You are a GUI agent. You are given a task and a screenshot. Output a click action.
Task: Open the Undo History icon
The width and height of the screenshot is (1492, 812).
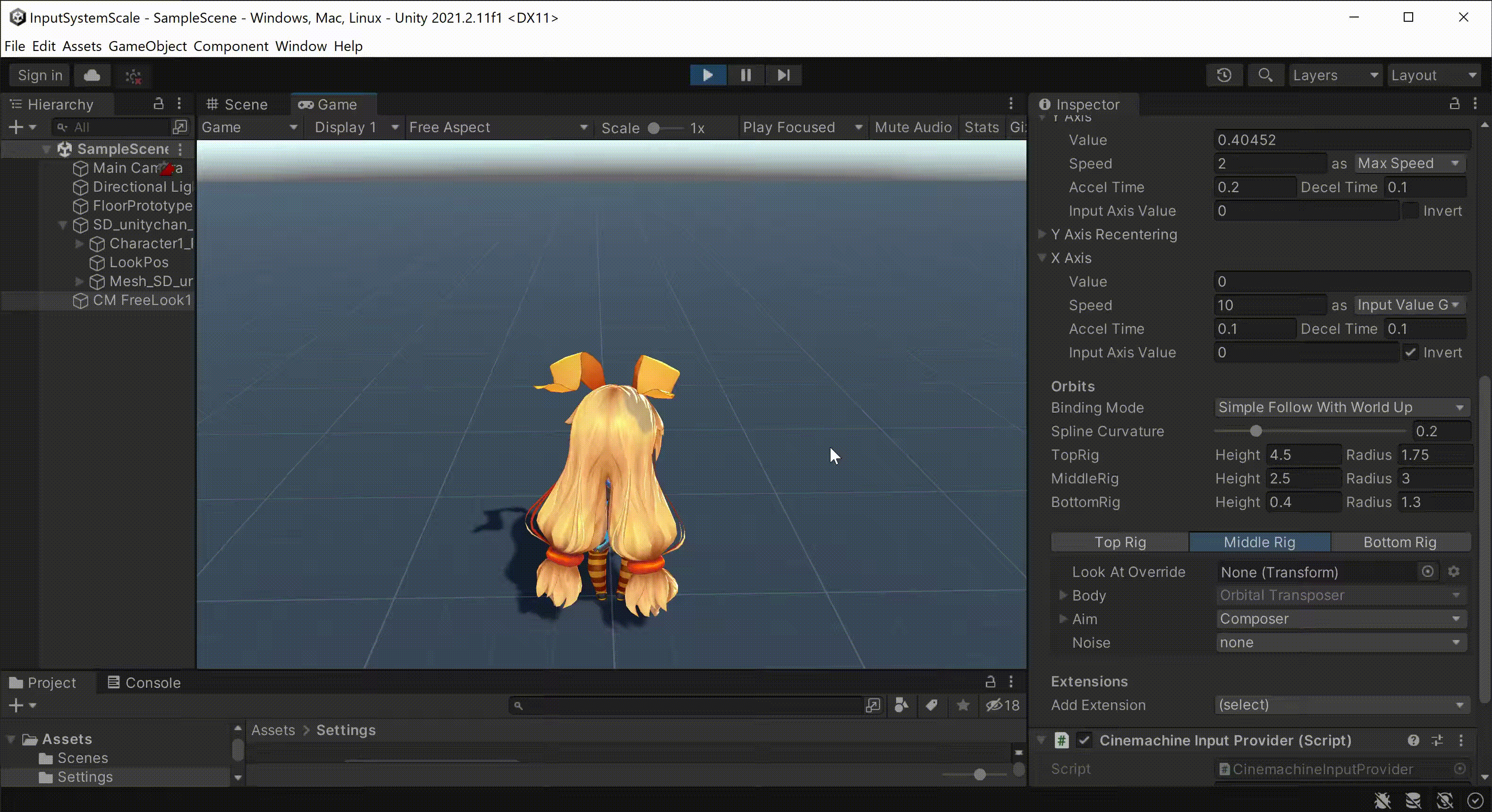(x=1224, y=75)
